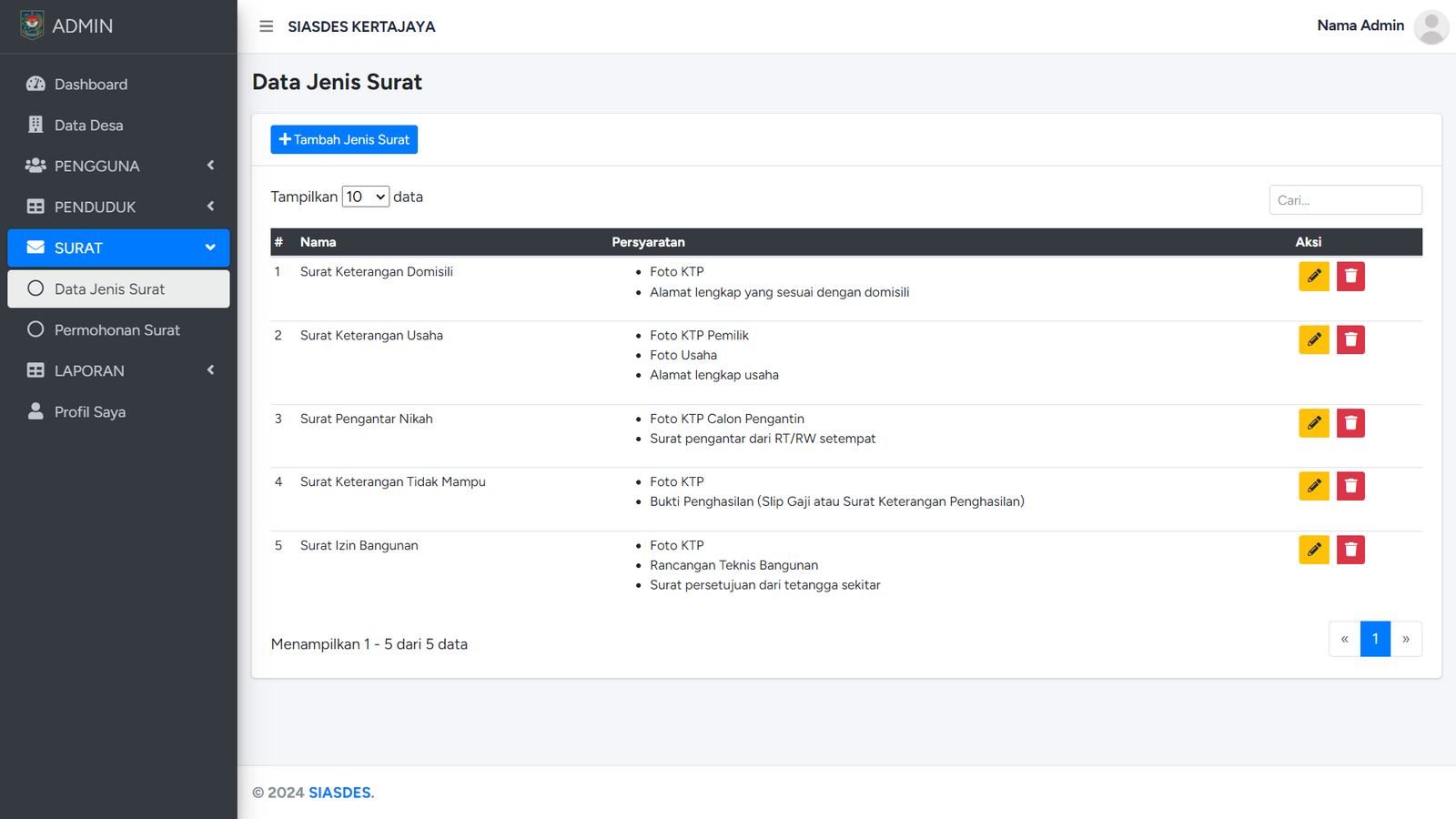Open the Tampilkan rows-per-page dropdown
Viewport: 1456px width, 819px height.
pos(365,197)
